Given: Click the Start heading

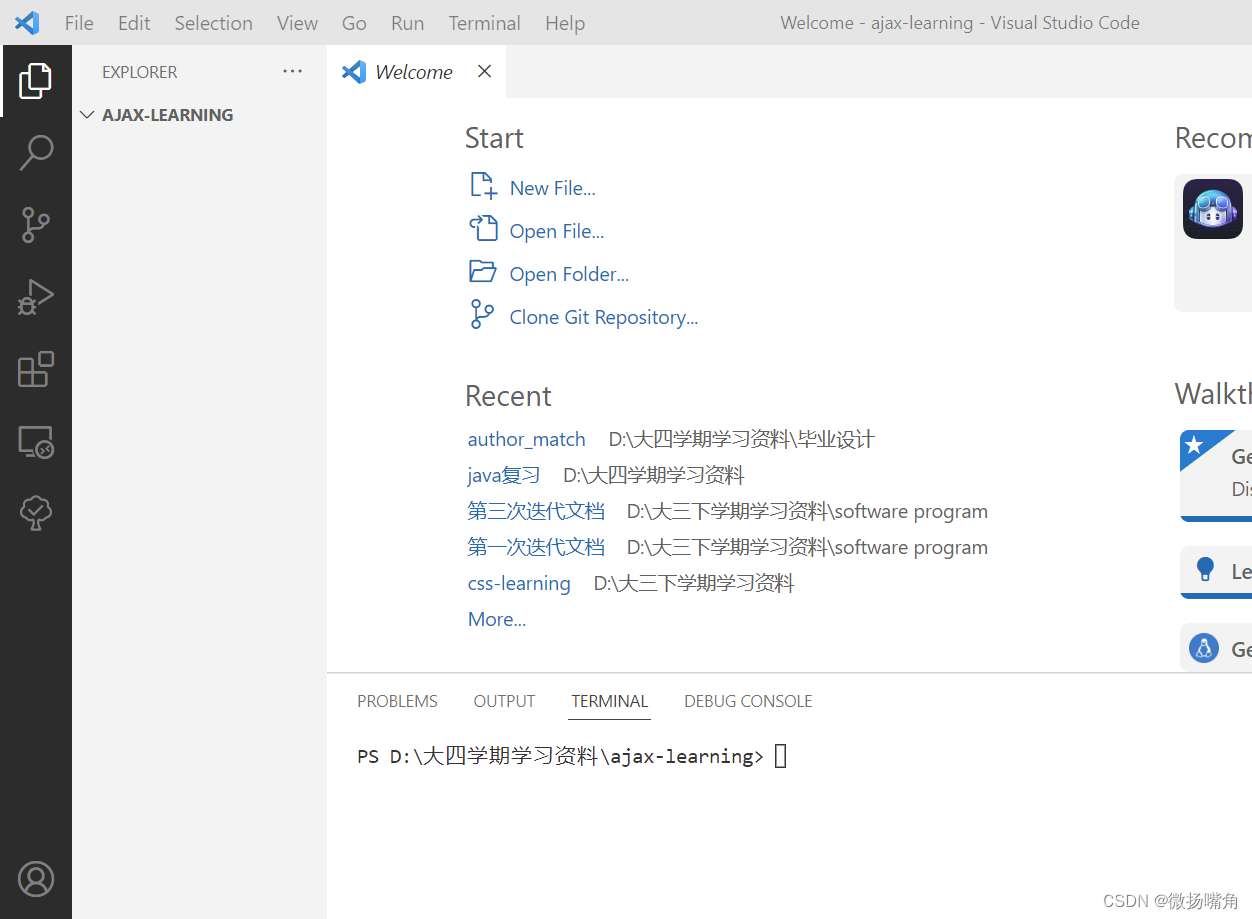Looking at the screenshot, I should tap(494, 138).
